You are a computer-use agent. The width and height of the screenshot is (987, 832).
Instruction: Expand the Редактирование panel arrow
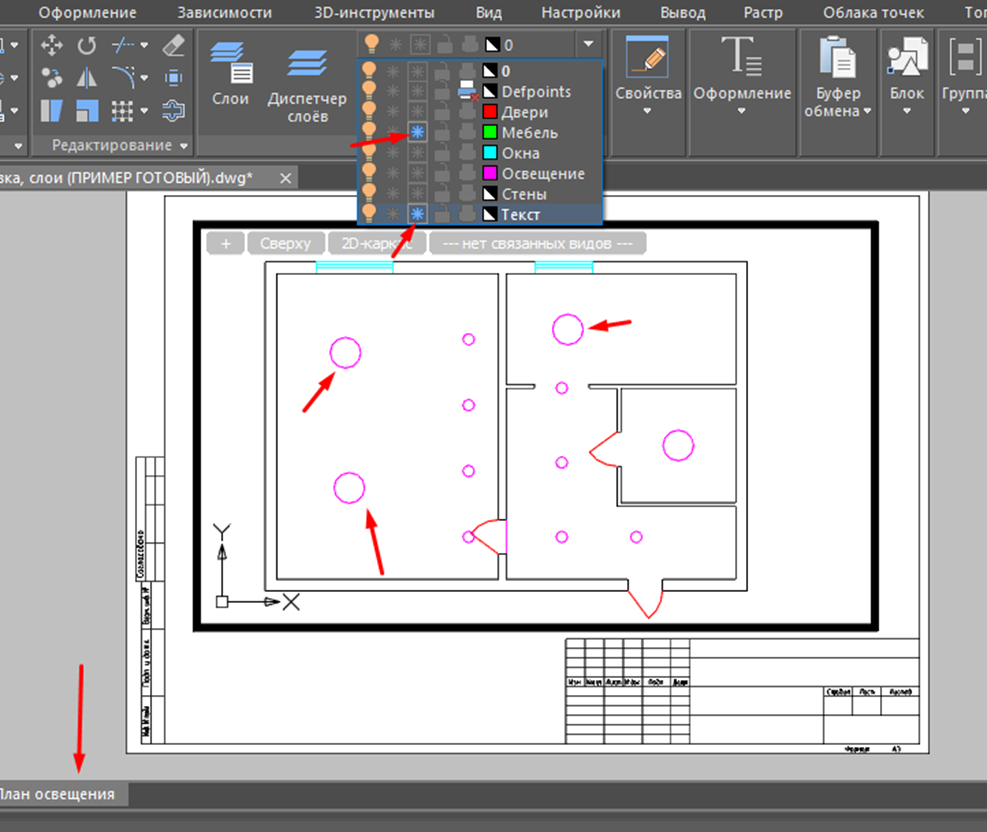pyautogui.click(x=185, y=146)
